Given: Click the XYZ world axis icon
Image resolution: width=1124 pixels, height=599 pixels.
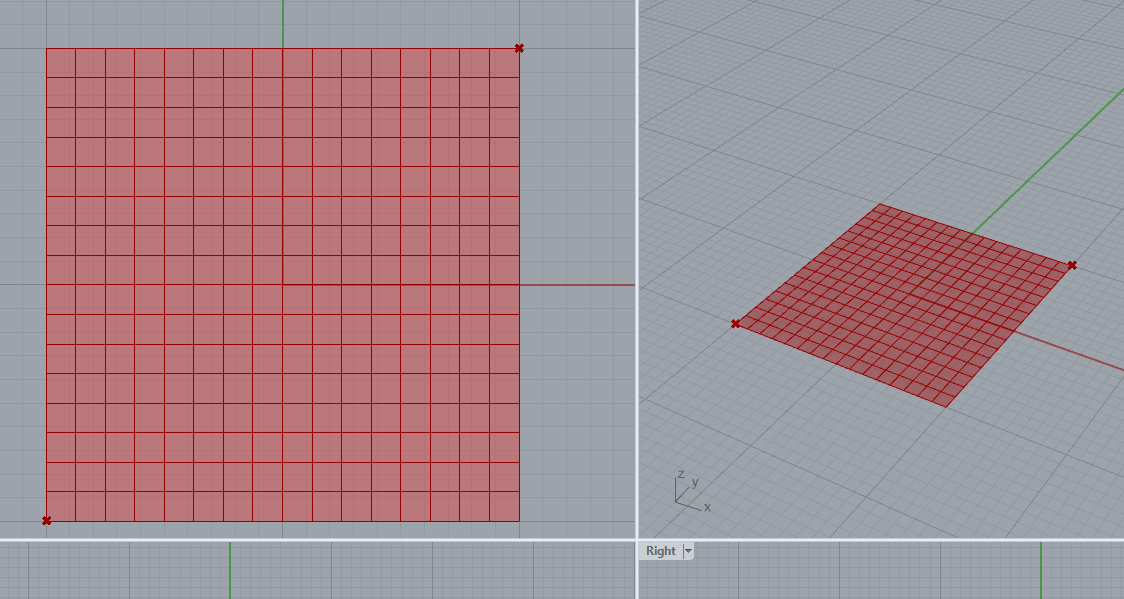Looking at the screenshot, I should [689, 491].
